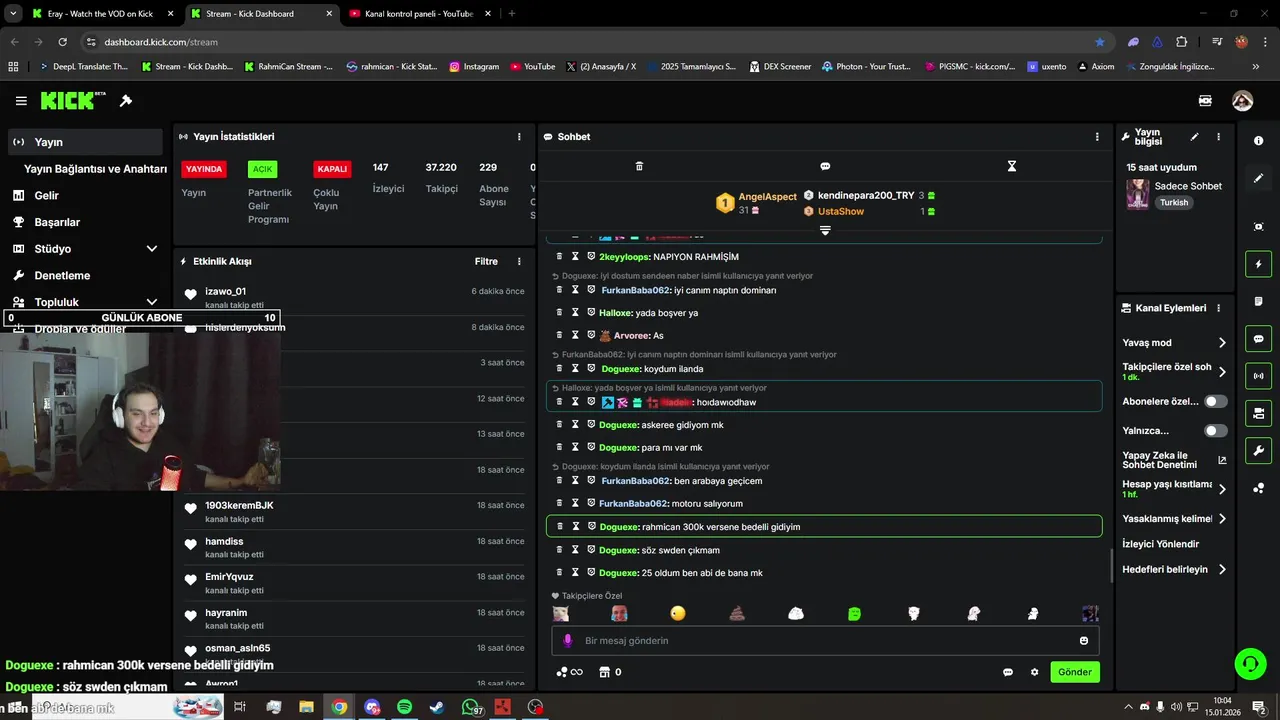The height and width of the screenshot is (720, 1280).
Task: Click the document icon in right sidebar
Action: [x=1258, y=301]
